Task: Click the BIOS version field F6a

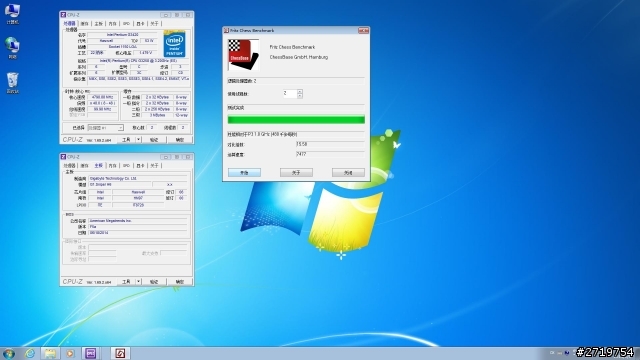Action: pos(138,227)
